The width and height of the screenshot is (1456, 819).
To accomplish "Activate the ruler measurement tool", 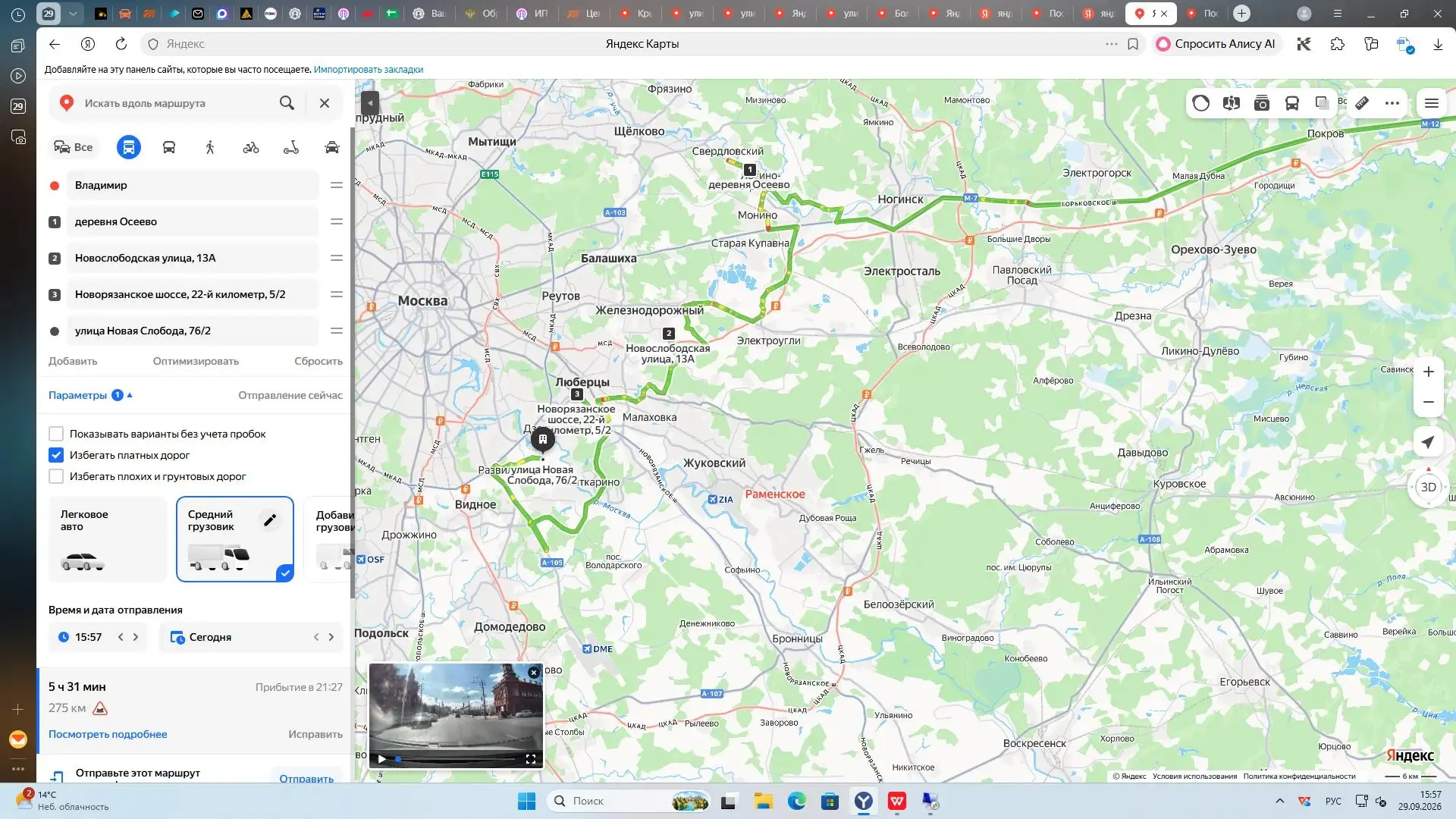I will [x=1362, y=103].
